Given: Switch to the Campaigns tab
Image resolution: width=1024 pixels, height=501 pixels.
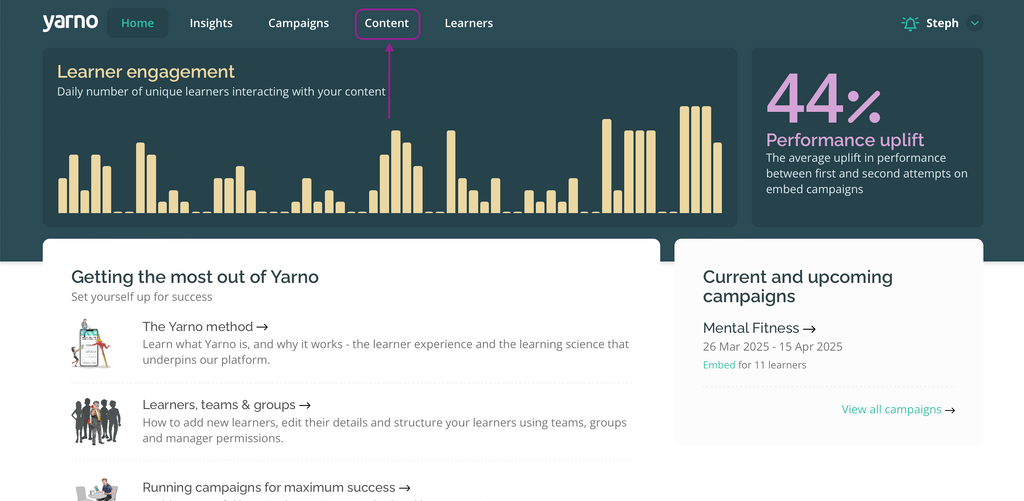Looking at the screenshot, I should click(298, 24).
